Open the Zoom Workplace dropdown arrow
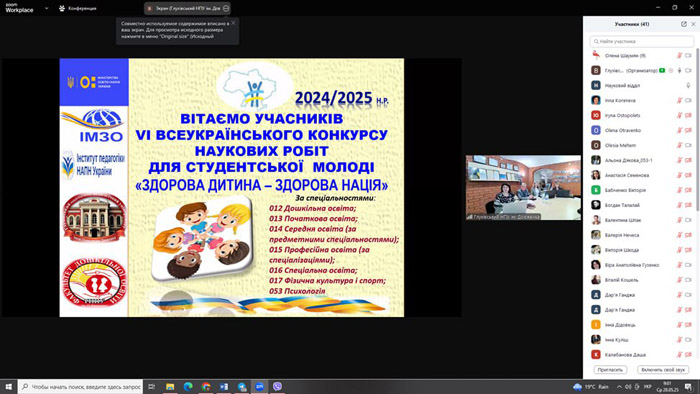 [x=46, y=8]
